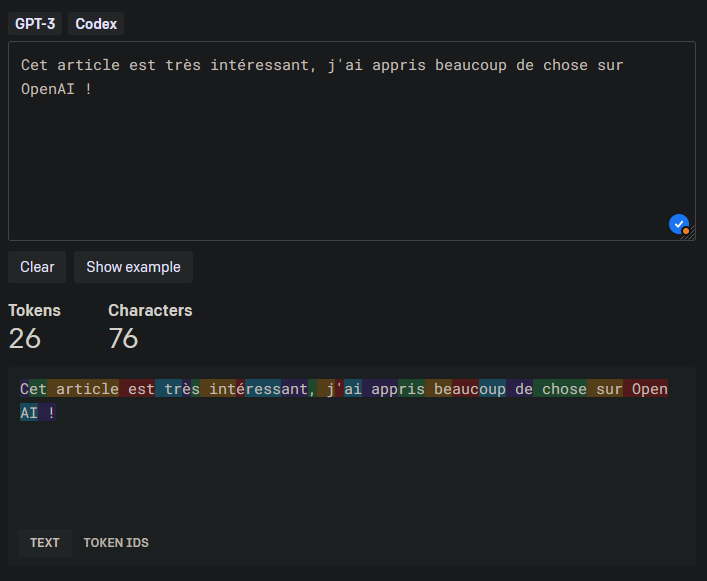Click the highlighted token "est" in output

[137, 389]
